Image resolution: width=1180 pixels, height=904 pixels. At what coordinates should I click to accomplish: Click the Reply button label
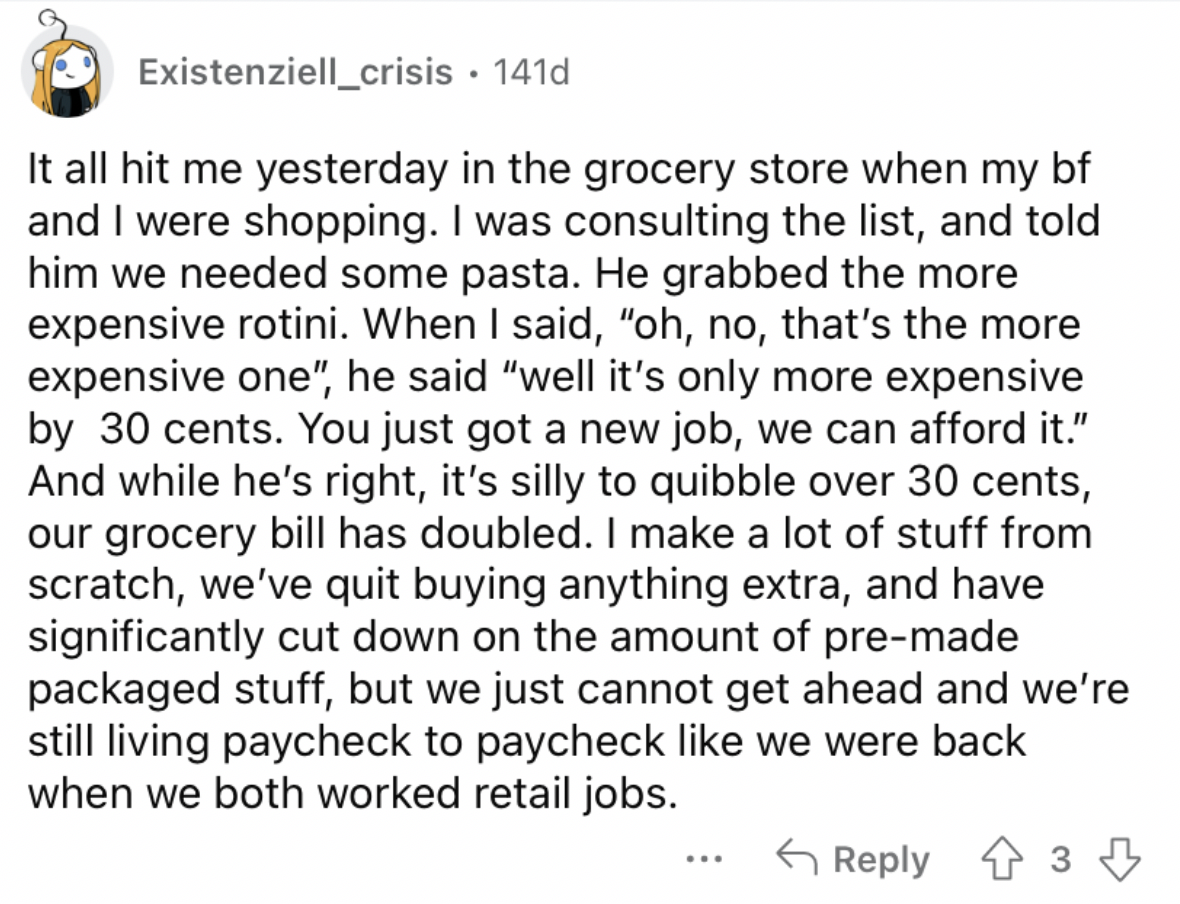click(881, 860)
